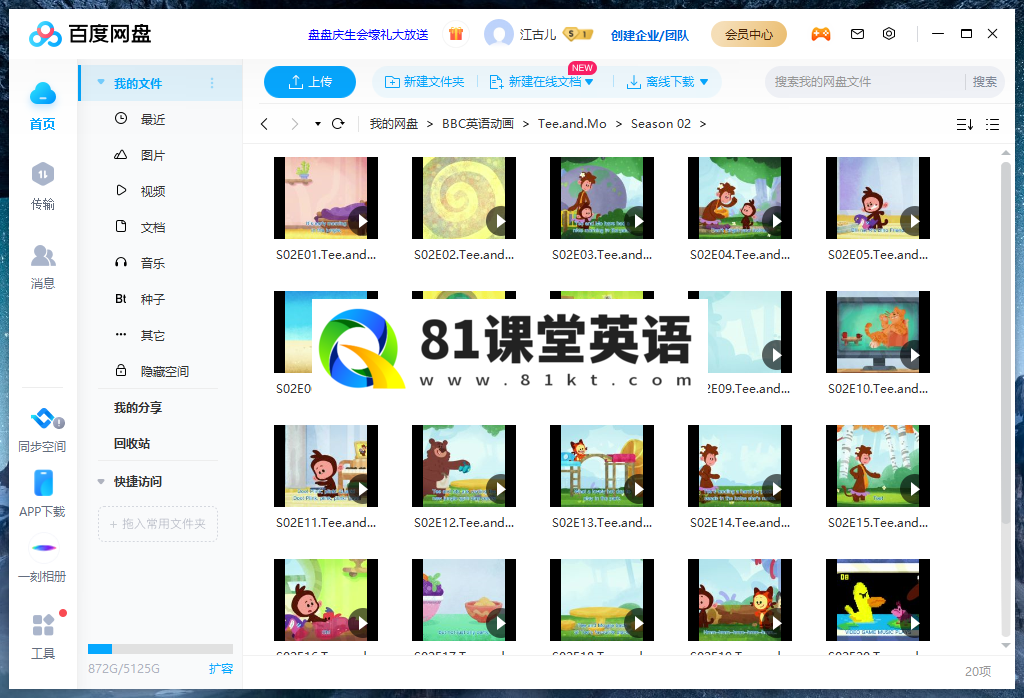
Task: Click the S02E04.Tee.and... file name
Action: (740, 255)
